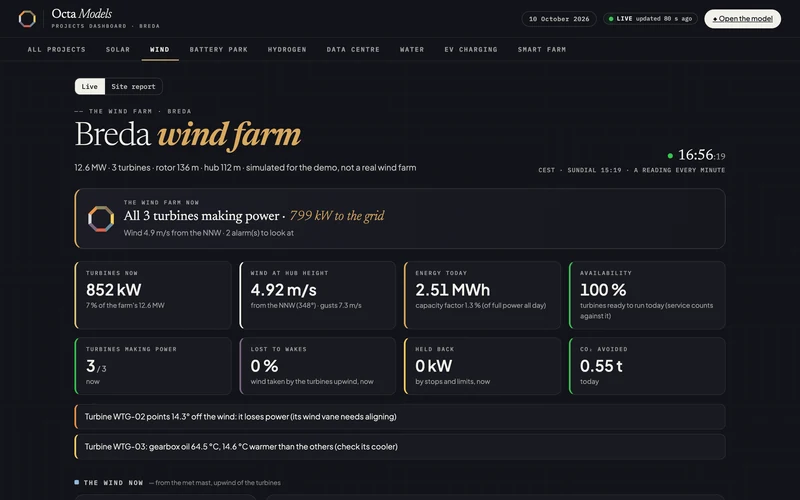Screen dimensions: 800x500
Task: Open the WTG-03 gearbox oil alarm
Action: coord(400,447)
